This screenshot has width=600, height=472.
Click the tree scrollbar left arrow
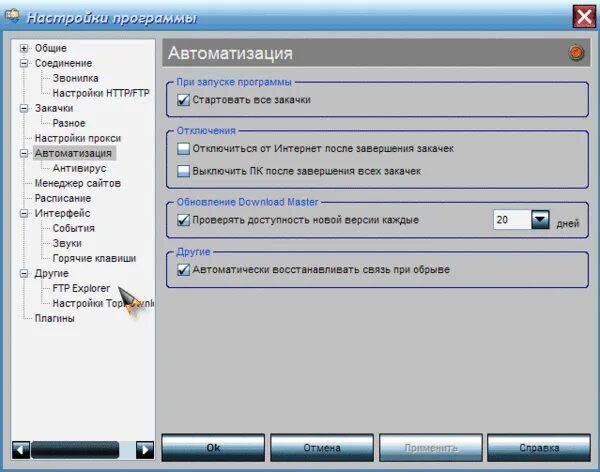[x=21, y=450]
